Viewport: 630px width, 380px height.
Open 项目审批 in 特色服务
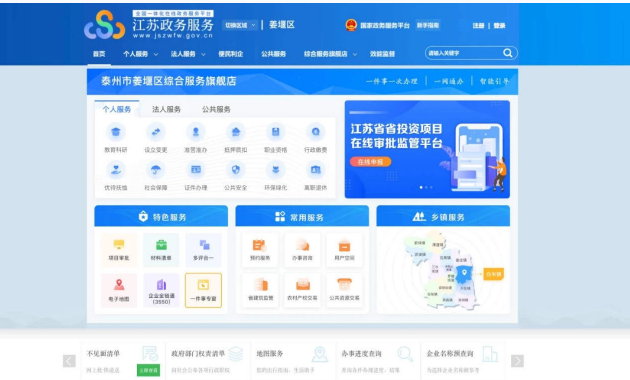(119, 250)
